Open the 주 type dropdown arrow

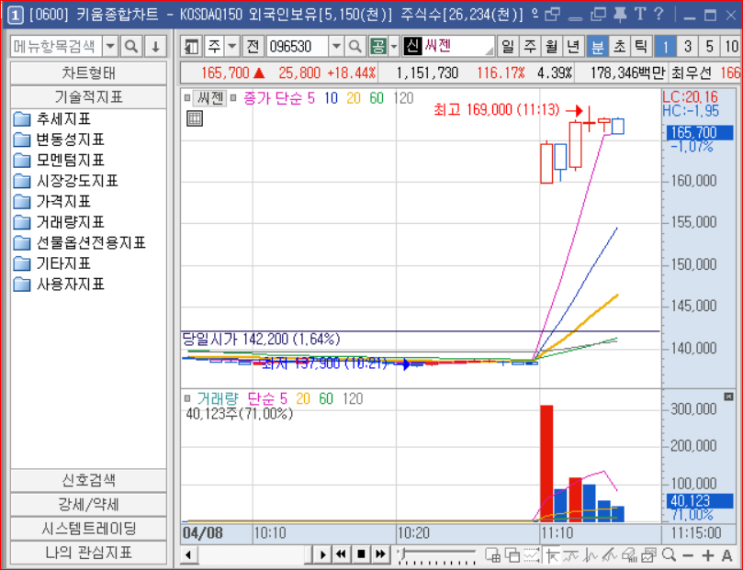pos(232,47)
